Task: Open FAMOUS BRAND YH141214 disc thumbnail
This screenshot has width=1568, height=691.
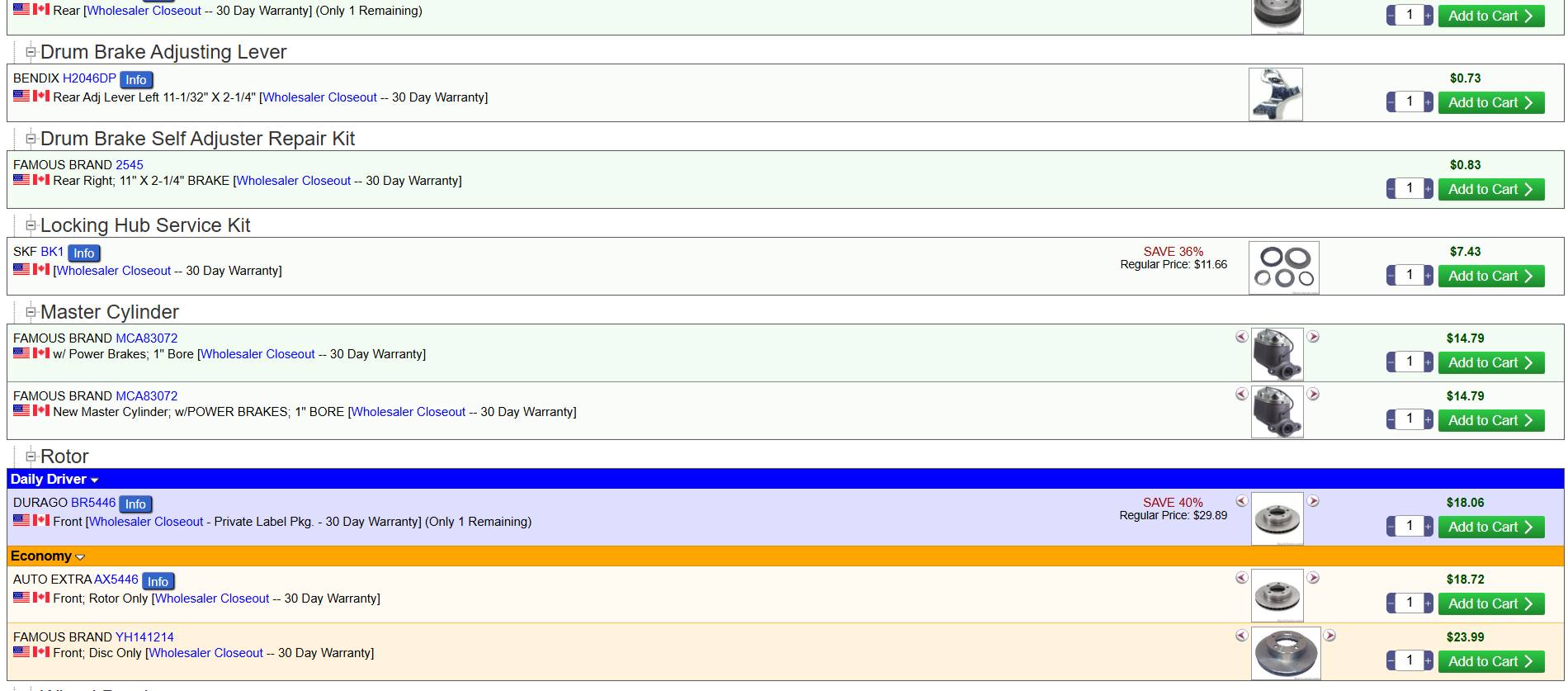Action: [1286, 653]
